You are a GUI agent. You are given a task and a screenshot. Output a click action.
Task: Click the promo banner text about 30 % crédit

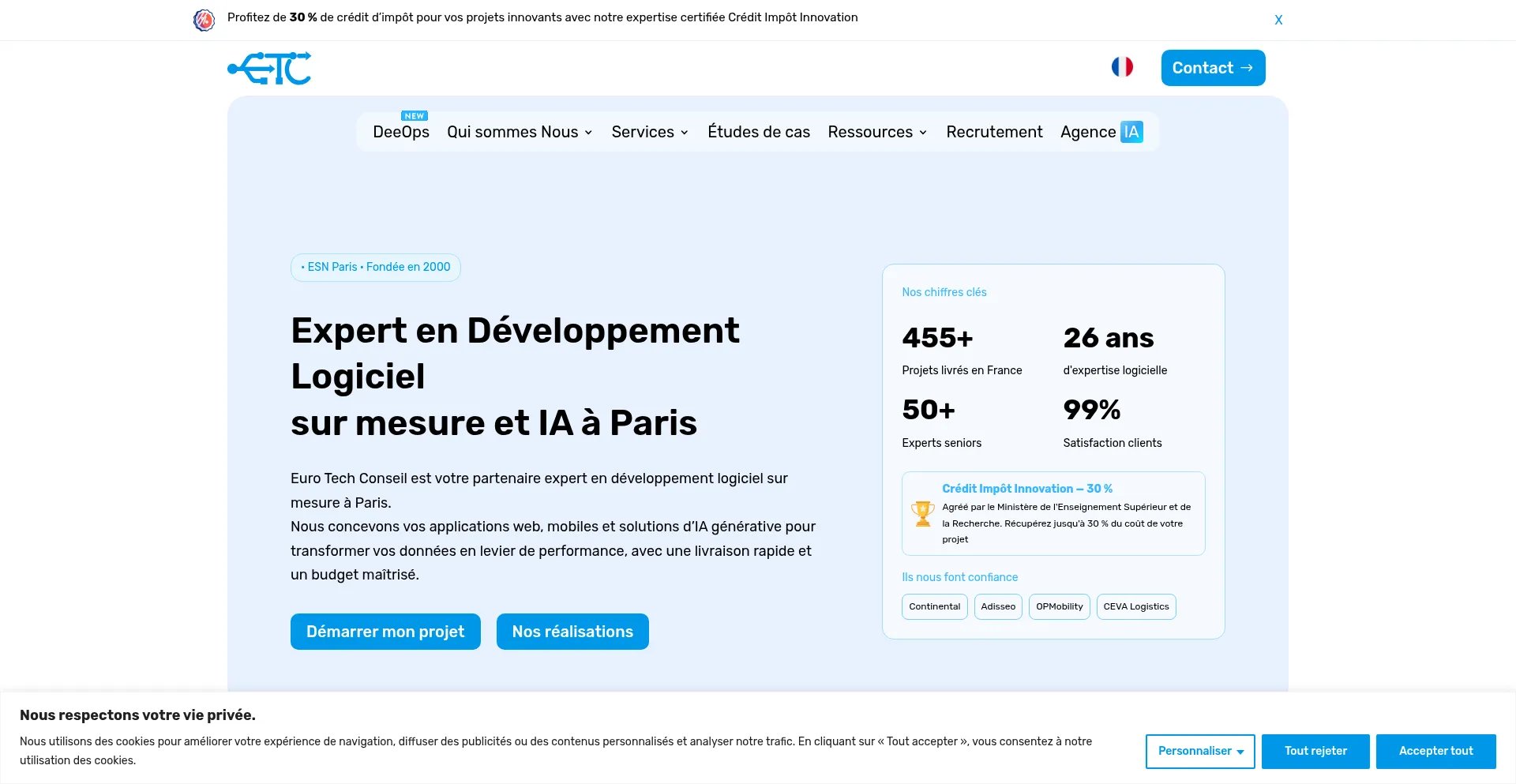coord(542,17)
